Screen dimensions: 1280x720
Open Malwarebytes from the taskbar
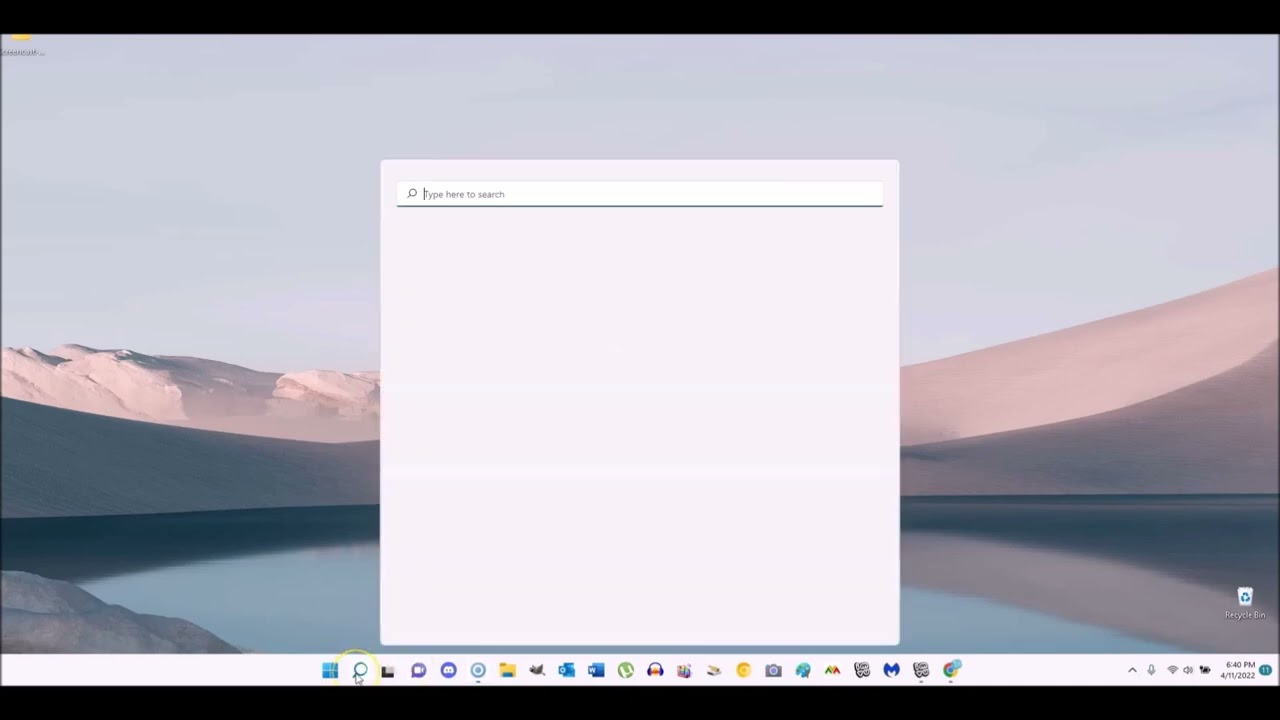891,670
